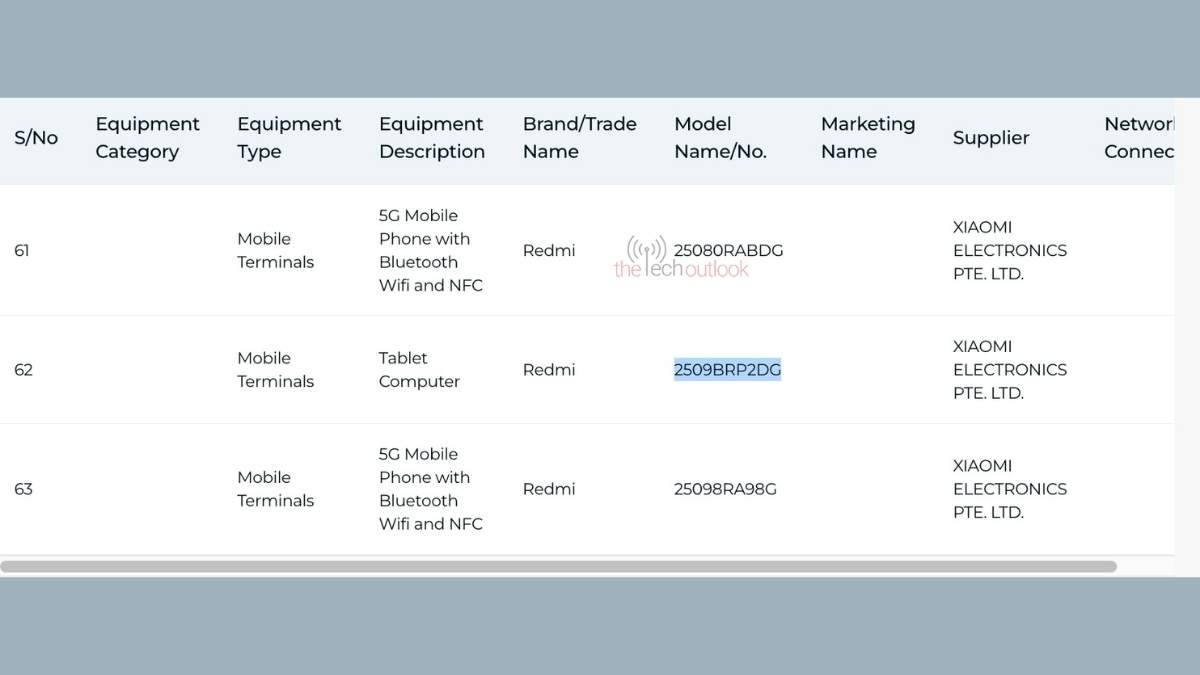This screenshot has height=675, width=1200.
Task: Click the partially visible Network column header
Action: pyautogui.click(x=1138, y=138)
